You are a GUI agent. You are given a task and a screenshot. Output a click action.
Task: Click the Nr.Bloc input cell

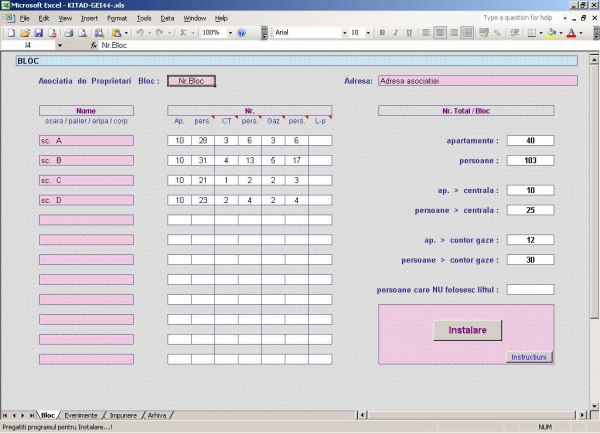point(191,81)
